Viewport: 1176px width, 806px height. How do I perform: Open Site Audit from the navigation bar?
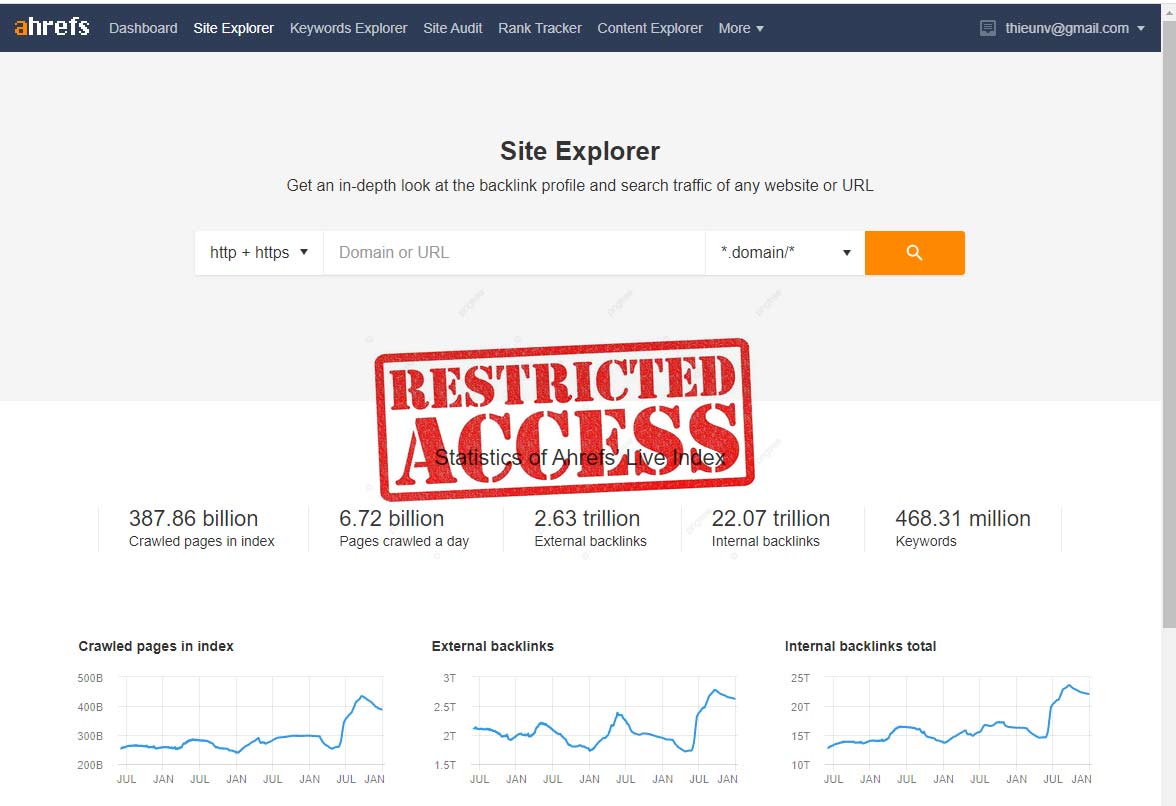point(452,28)
